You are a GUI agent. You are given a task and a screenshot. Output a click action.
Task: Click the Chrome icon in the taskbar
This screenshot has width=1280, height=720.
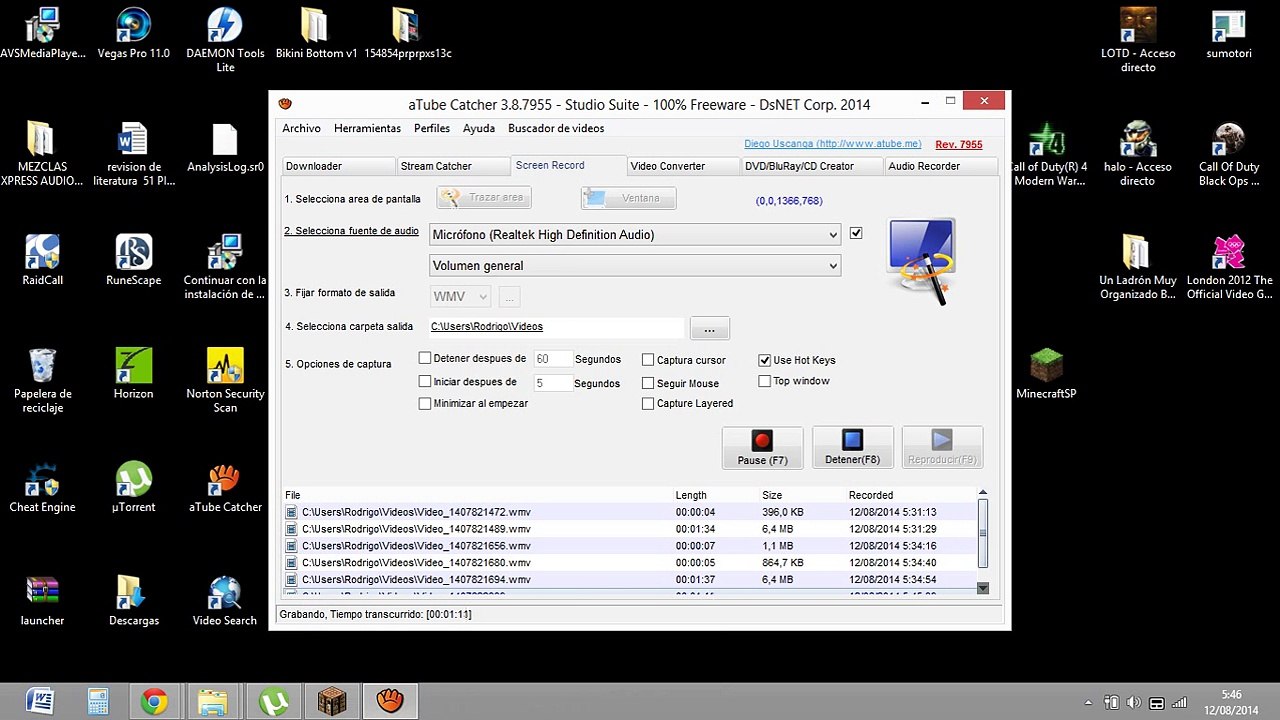[154, 702]
